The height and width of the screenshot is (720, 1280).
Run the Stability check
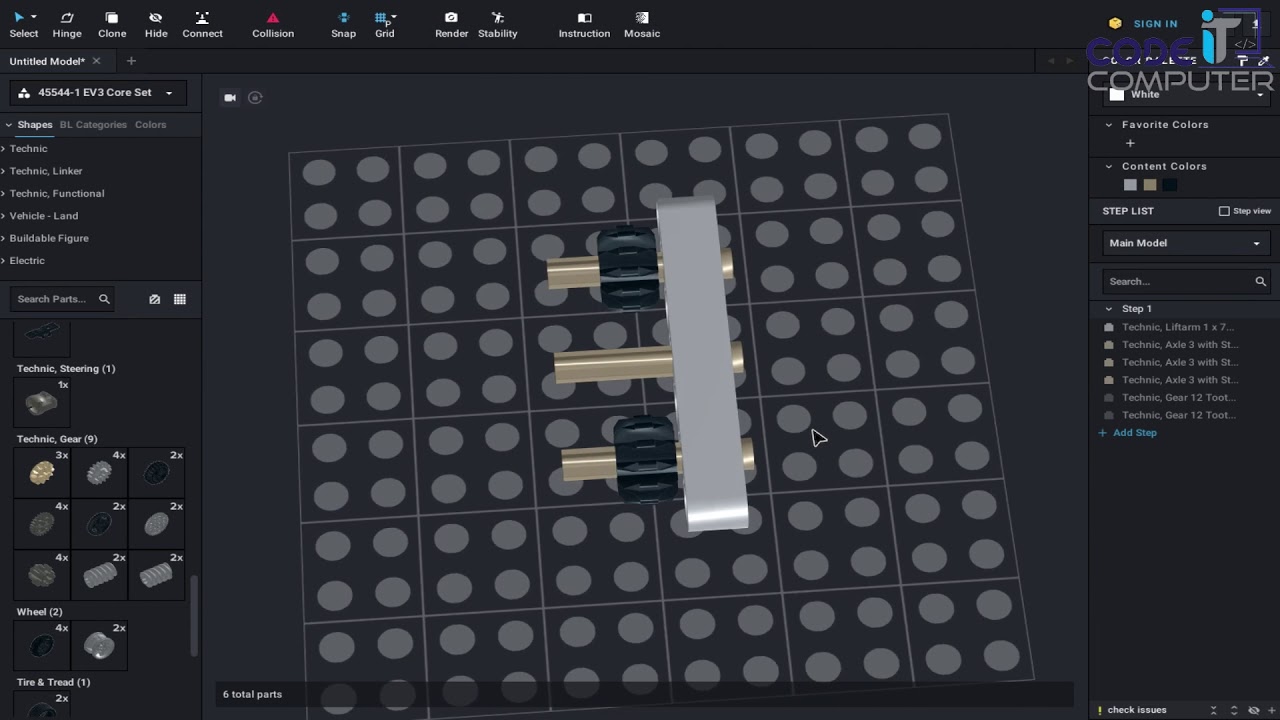497,24
